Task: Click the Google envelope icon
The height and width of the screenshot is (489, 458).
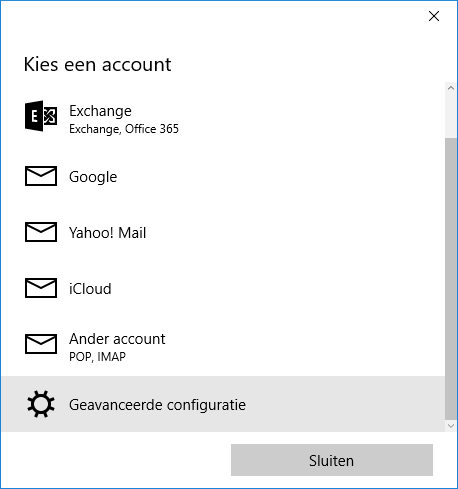Action: click(x=41, y=176)
